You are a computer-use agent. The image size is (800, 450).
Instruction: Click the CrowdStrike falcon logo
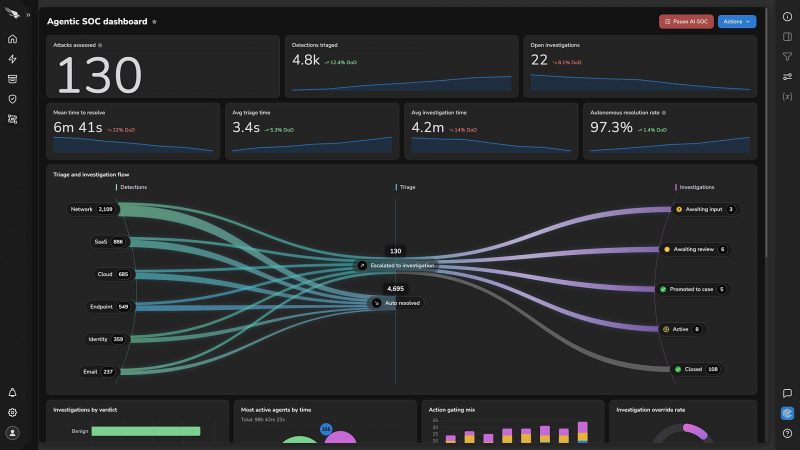[12, 13]
